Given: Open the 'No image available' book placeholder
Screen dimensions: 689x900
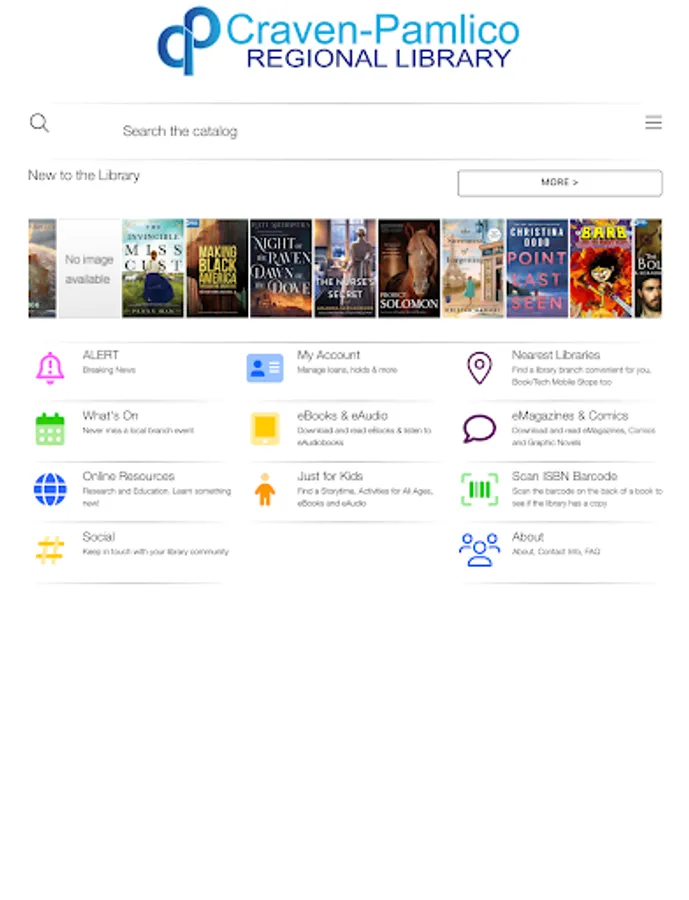Looking at the screenshot, I should coord(89,268).
